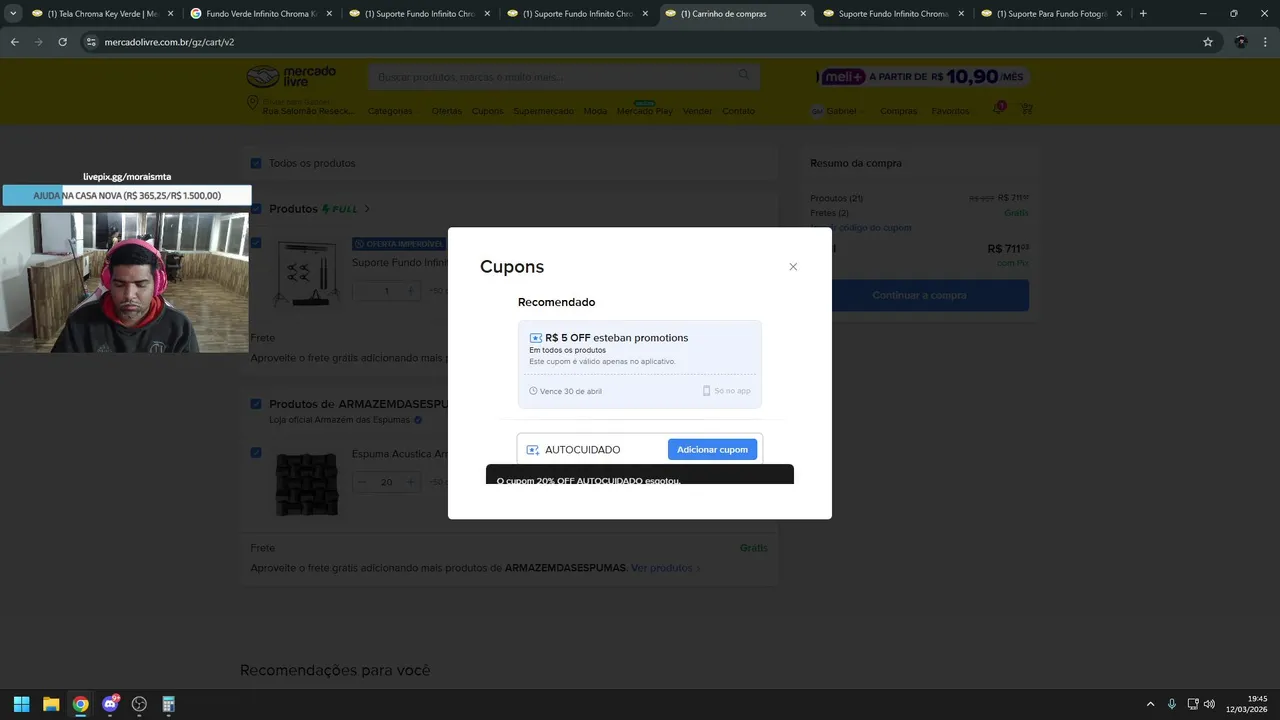
Task: Toggle the Todos os produtos checkbox
Action: 256,163
